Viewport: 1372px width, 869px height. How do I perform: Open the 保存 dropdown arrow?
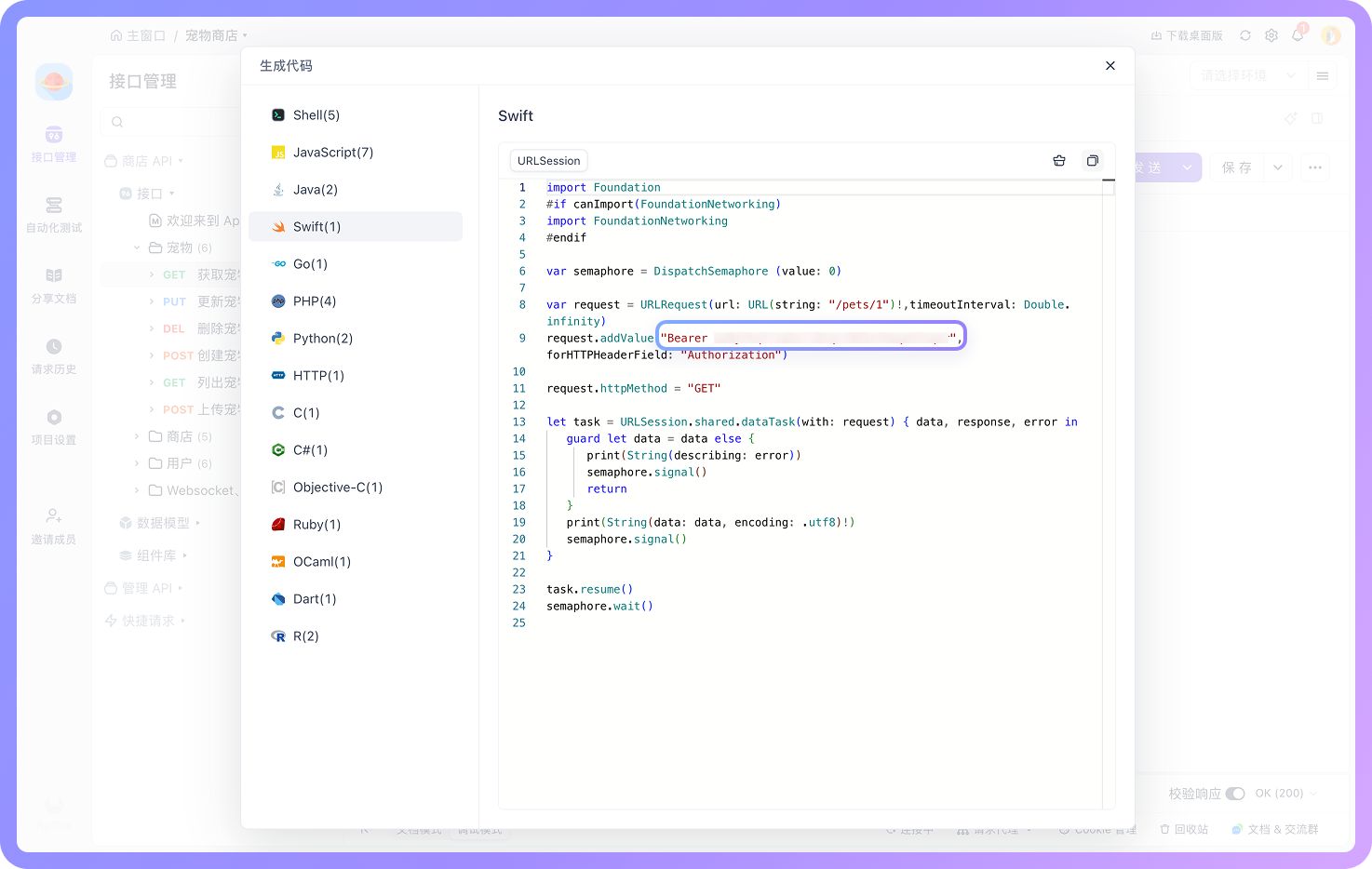pos(1278,167)
